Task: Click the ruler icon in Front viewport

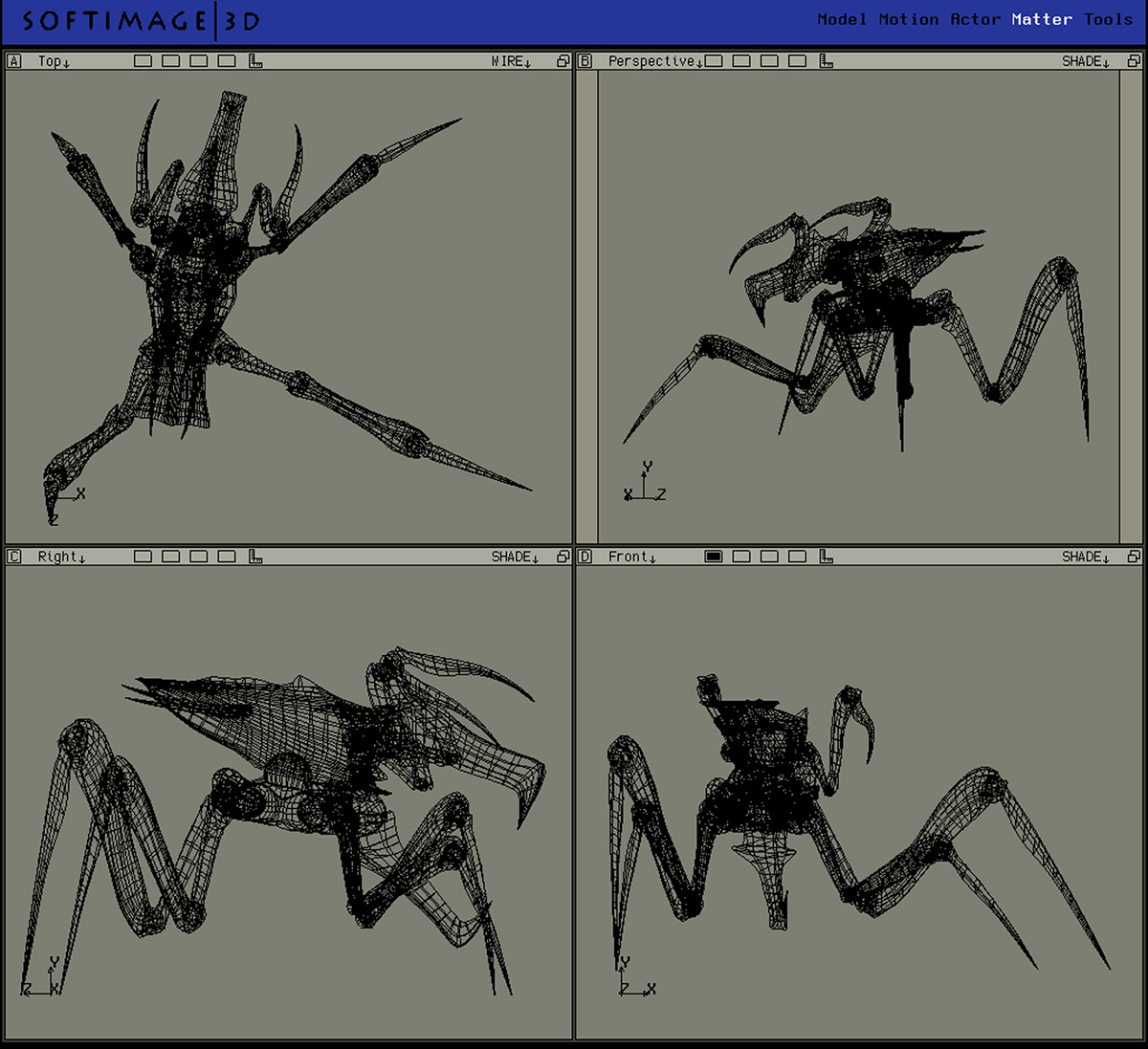Action: (x=827, y=557)
